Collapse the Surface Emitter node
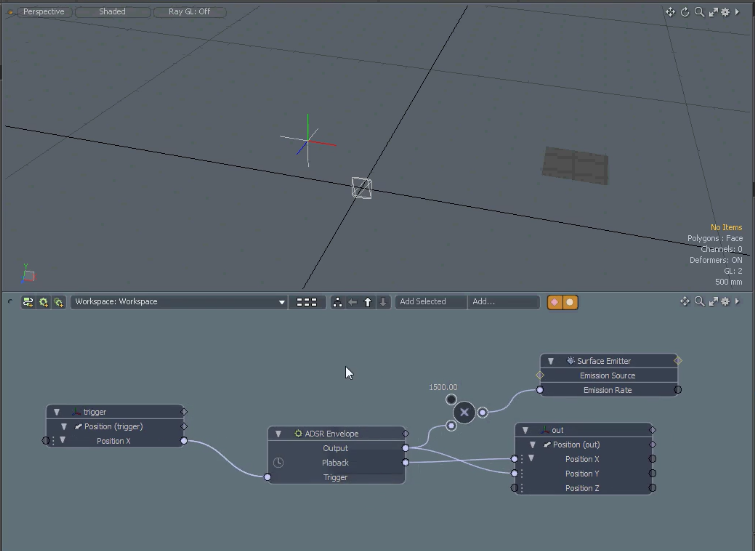Image resolution: width=755 pixels, height=551 pixels. [x=551, y=361]
